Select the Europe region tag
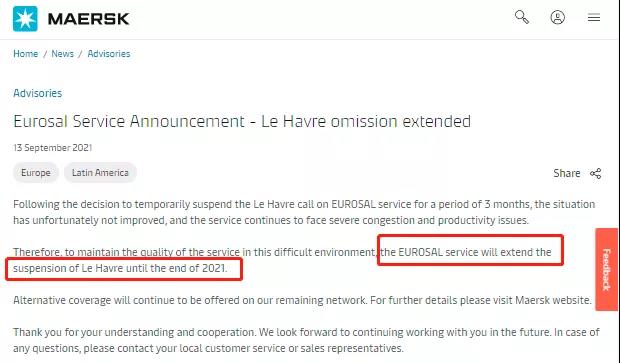Image resolution: width=620 pixels, height=363 pixels. [36, 173]
